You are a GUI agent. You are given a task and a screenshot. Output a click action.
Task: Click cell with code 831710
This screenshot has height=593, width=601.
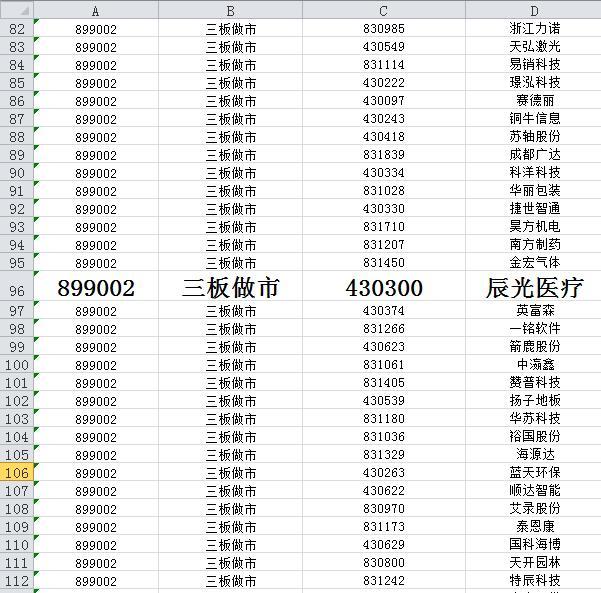pos(384,226)
